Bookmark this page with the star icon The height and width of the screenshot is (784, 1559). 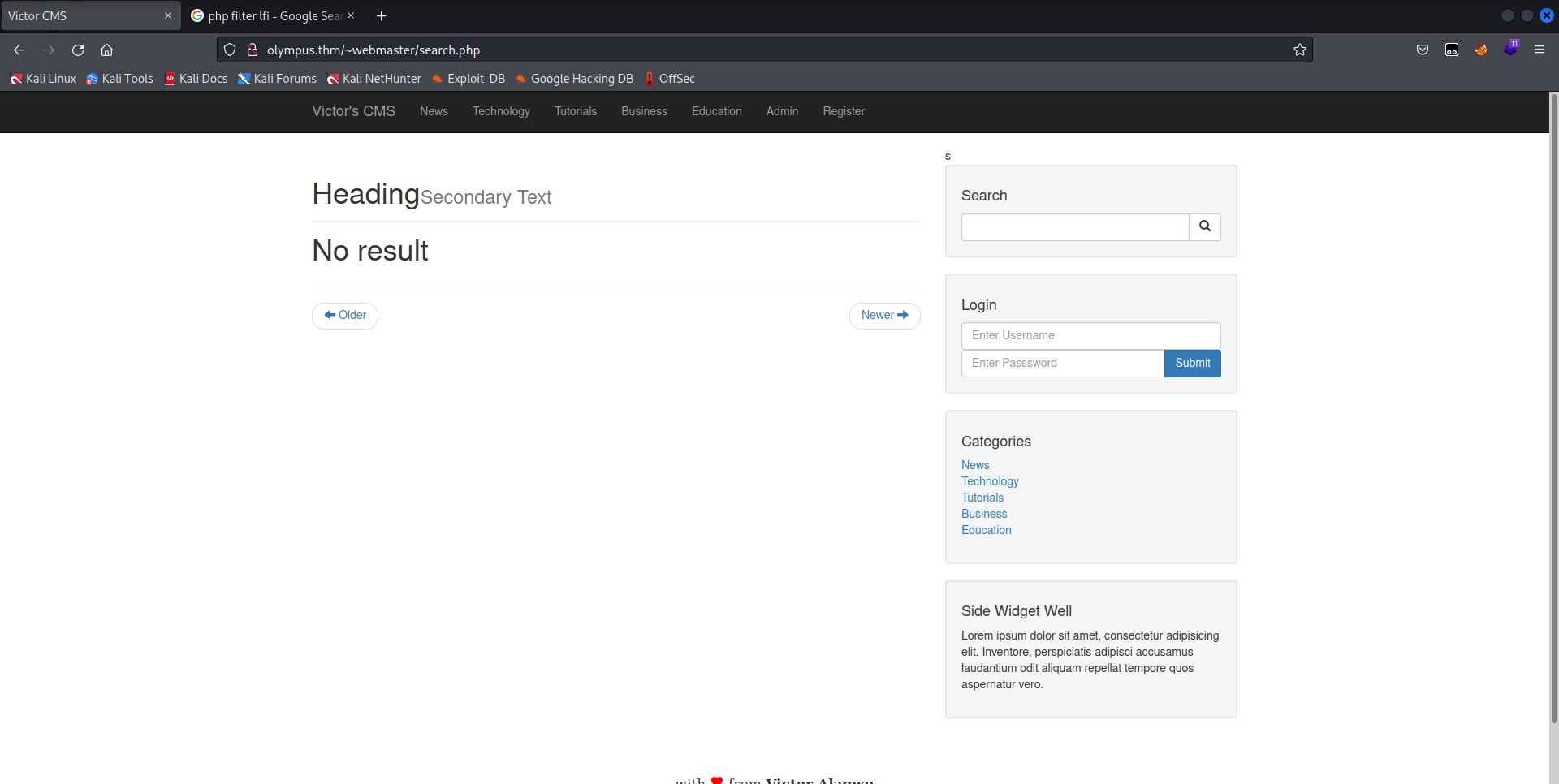pos(1299,50)
